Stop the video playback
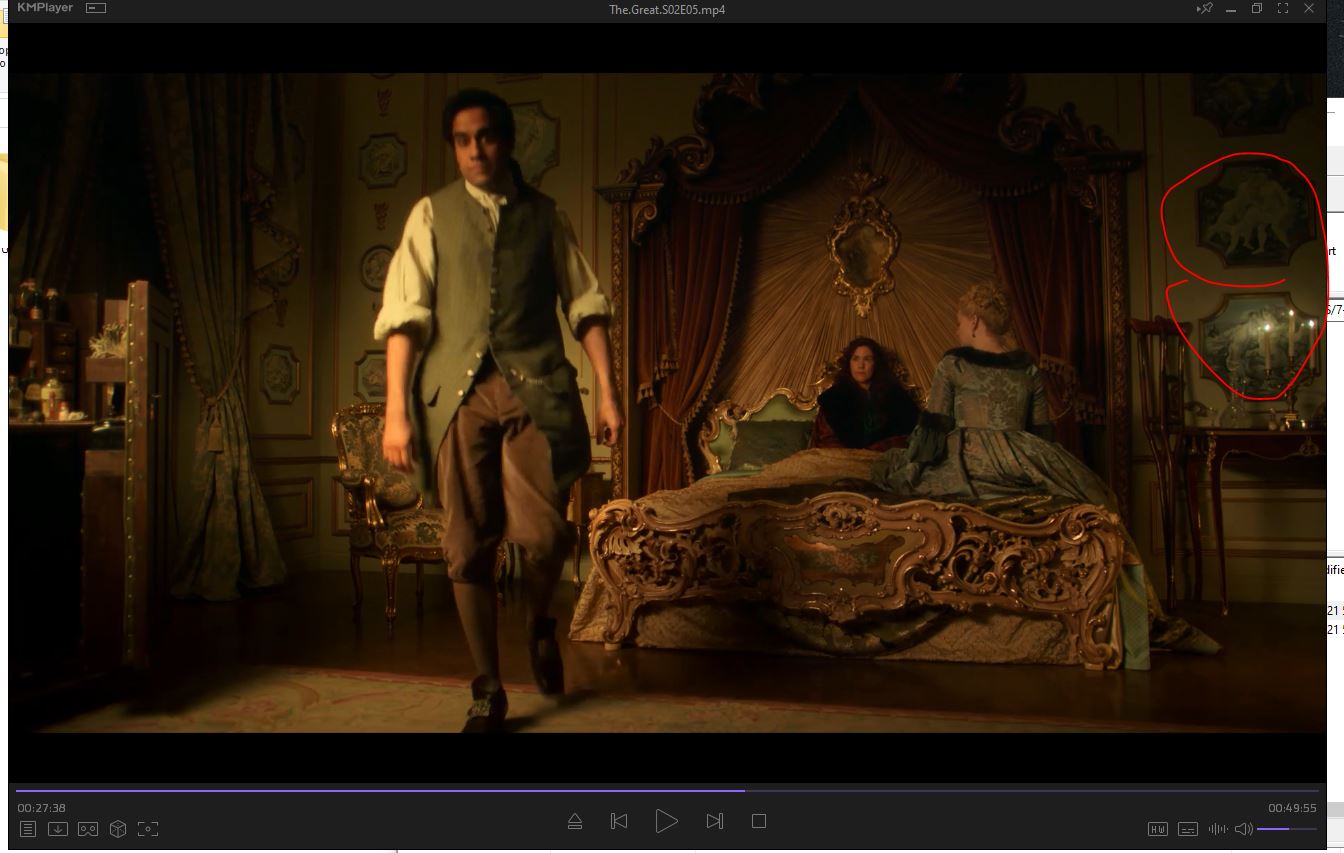Viewport: 1344px width, 853px height. point(759,821)
